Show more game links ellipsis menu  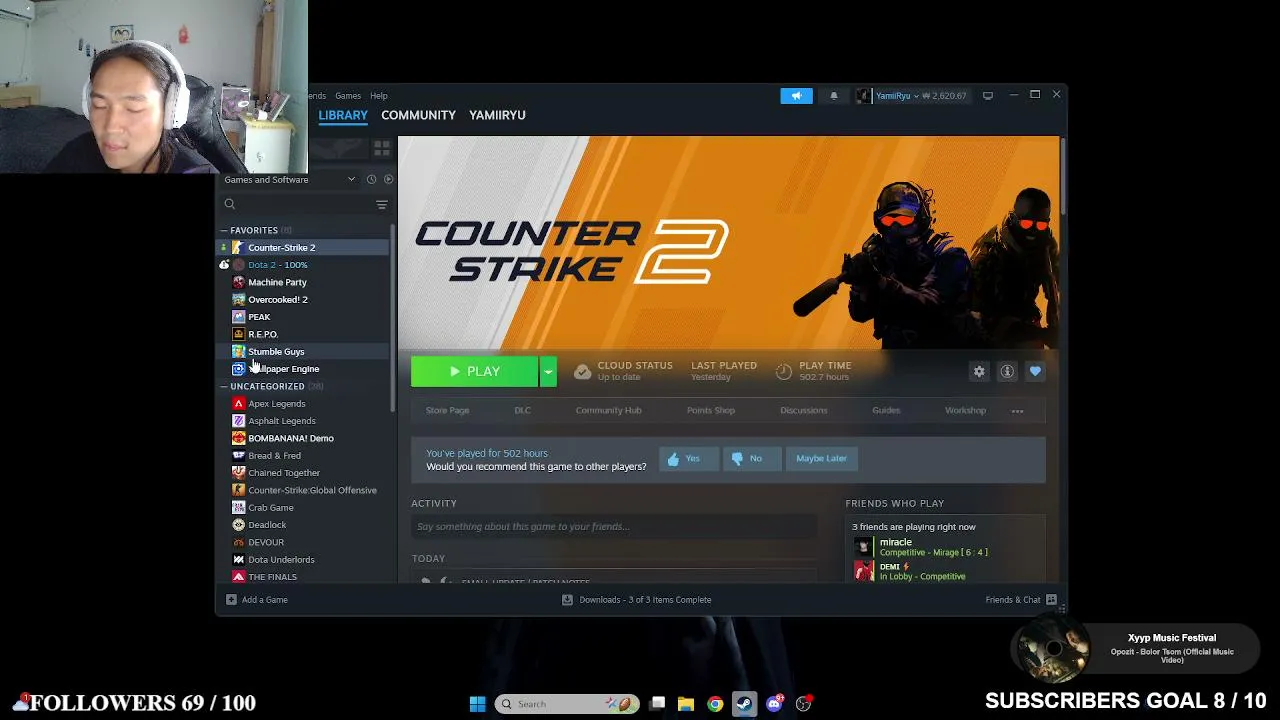pos(1017,411)
